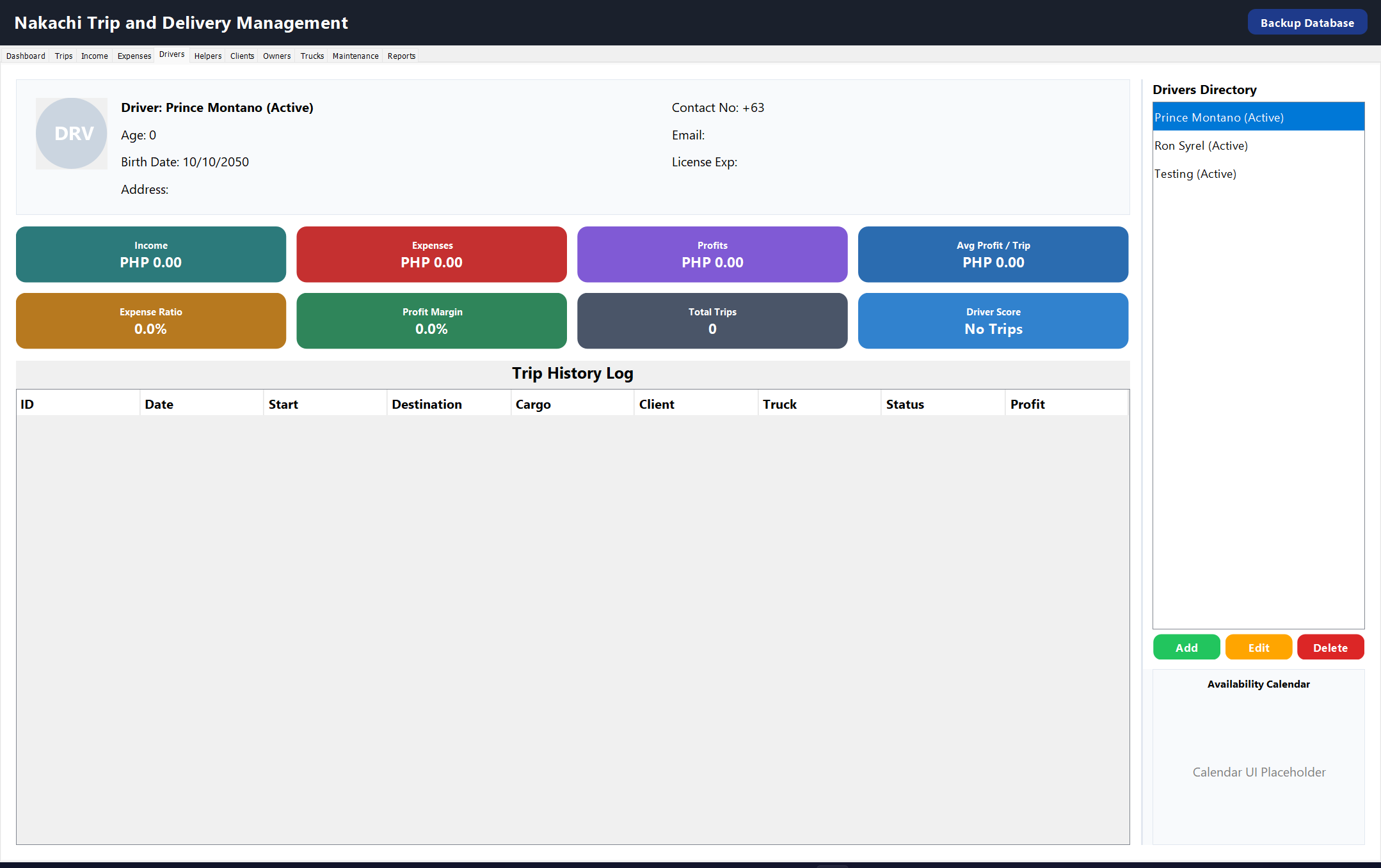The height and width of the screenshot is (868, 1381).
Task: Click the purple Profits card
Action: (x=712, y=255)
